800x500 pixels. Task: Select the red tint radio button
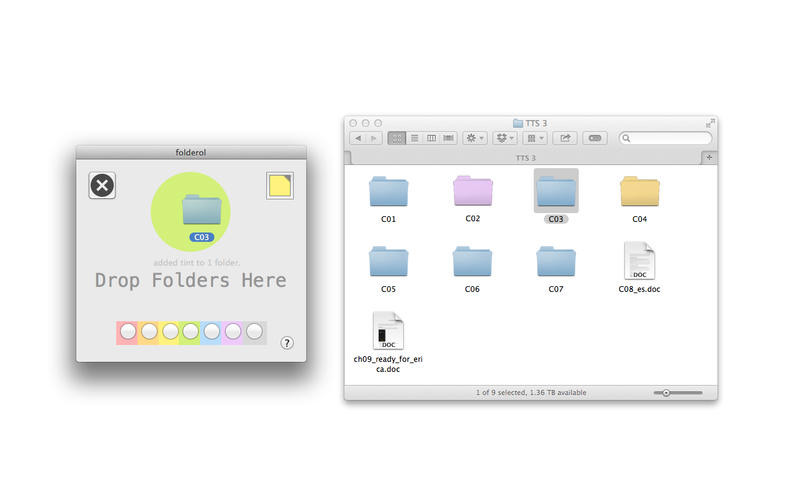coord(127,331)
